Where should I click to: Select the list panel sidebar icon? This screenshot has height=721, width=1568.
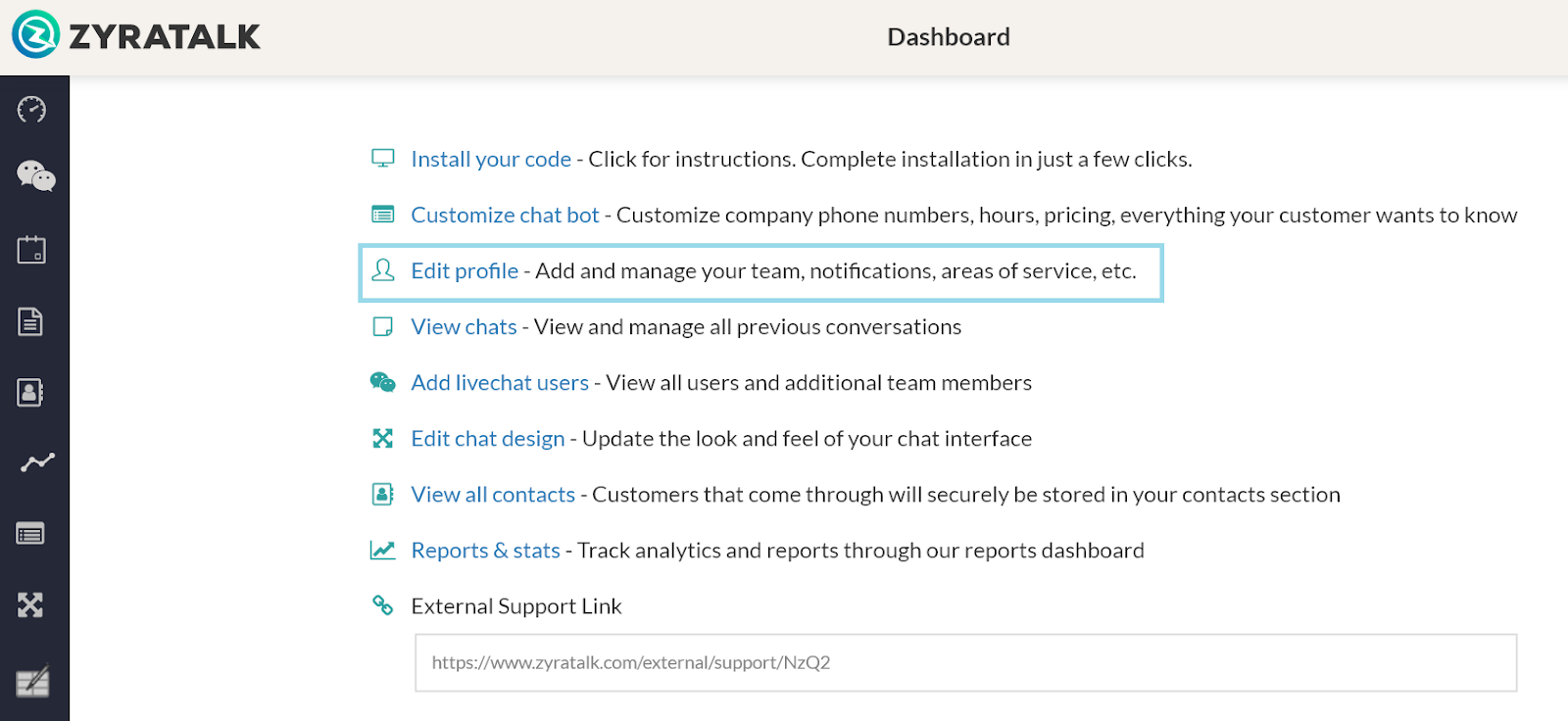(x=30, y=534)
